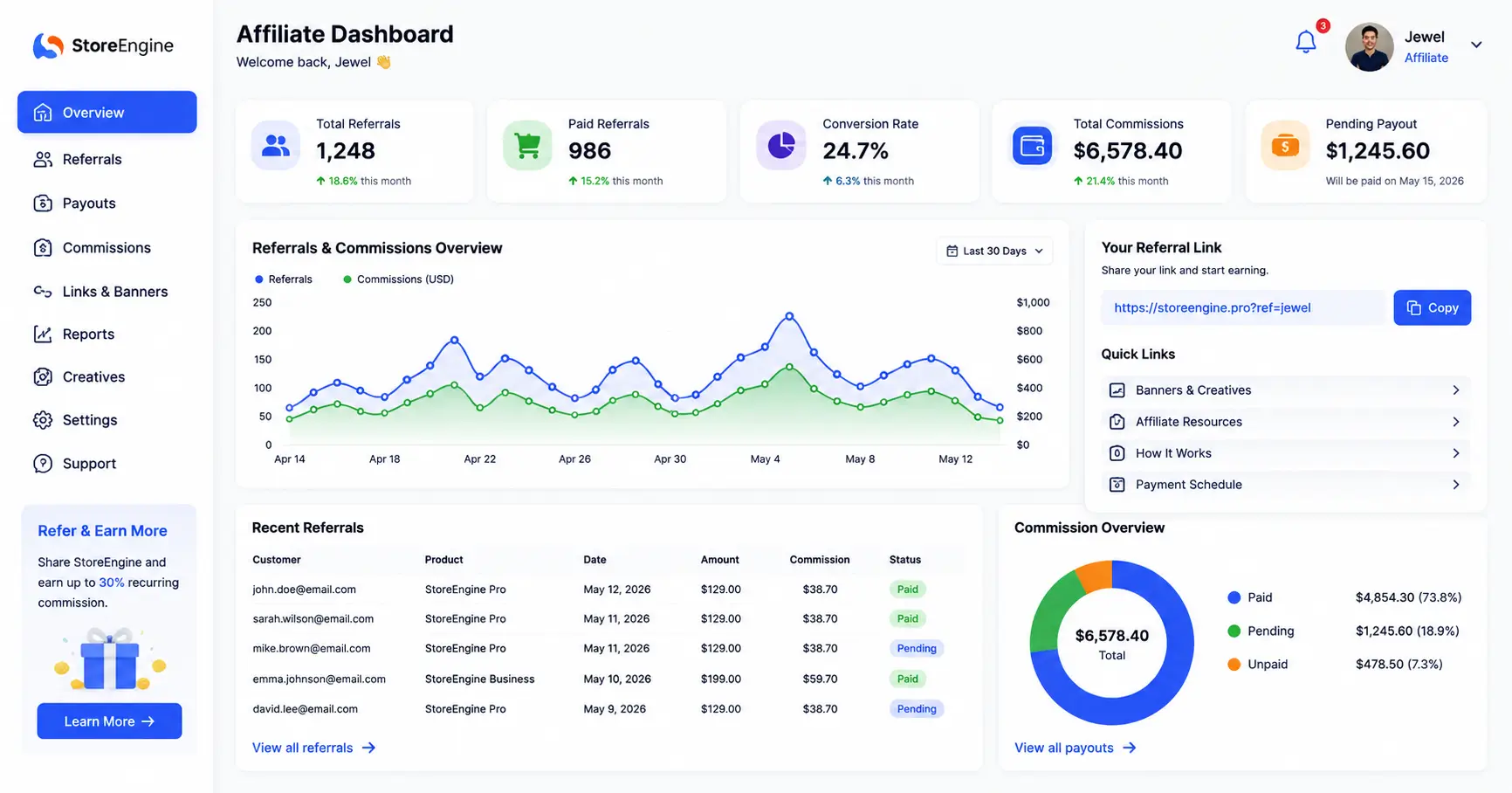This screenshot has height=793, width=1512.
Task: Click the Pending green legend dot
Action: [x=1234, y=631]
